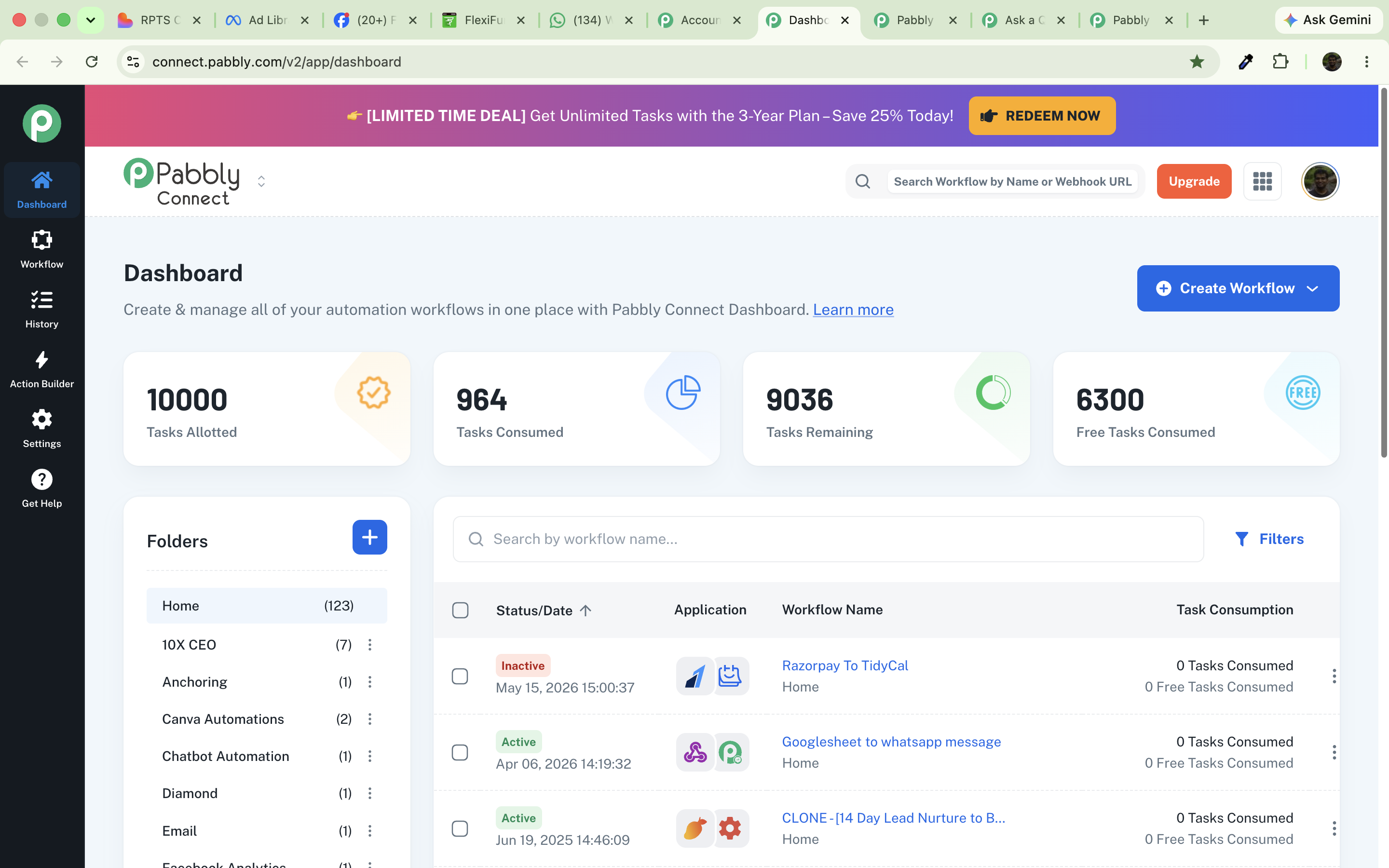Image resolution: width=1389 pixels, height=868 pixels.
Task: Open options menu for Chatbot Automation folder
Action: [369, 756]
